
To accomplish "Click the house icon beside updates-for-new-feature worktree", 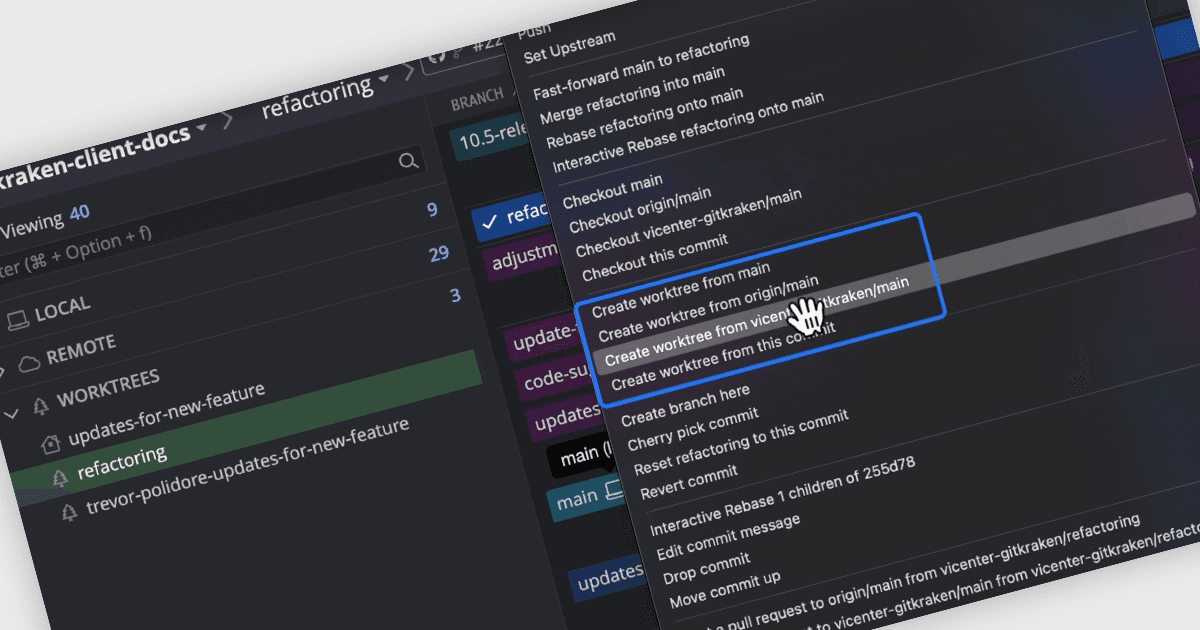I will point(51,443).
